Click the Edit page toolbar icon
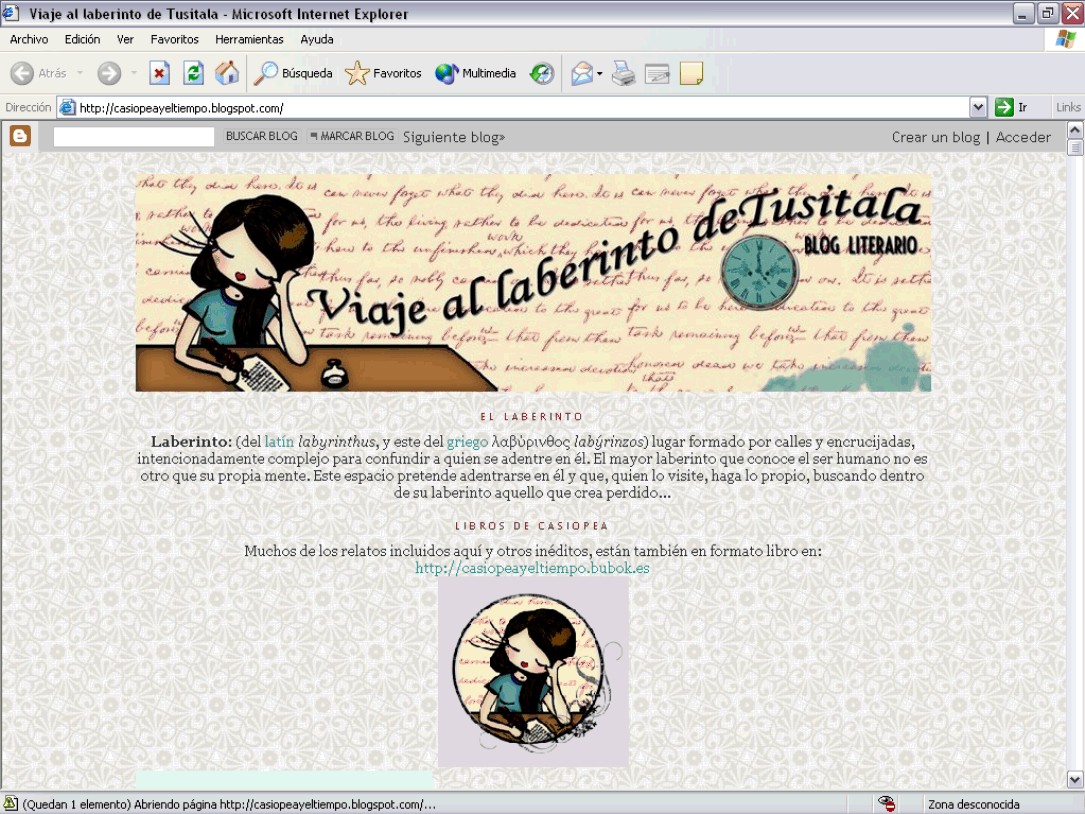Screen dimensions: 1085x814 pyautogui.click(x=657, y=73)
